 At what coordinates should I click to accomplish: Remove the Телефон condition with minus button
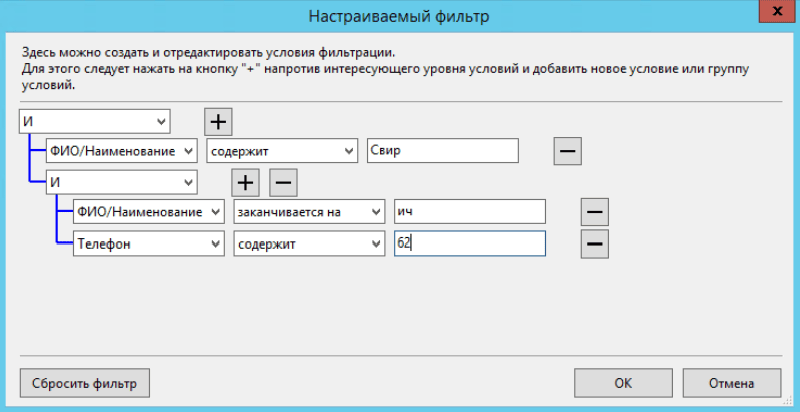(x=594, y=243)
